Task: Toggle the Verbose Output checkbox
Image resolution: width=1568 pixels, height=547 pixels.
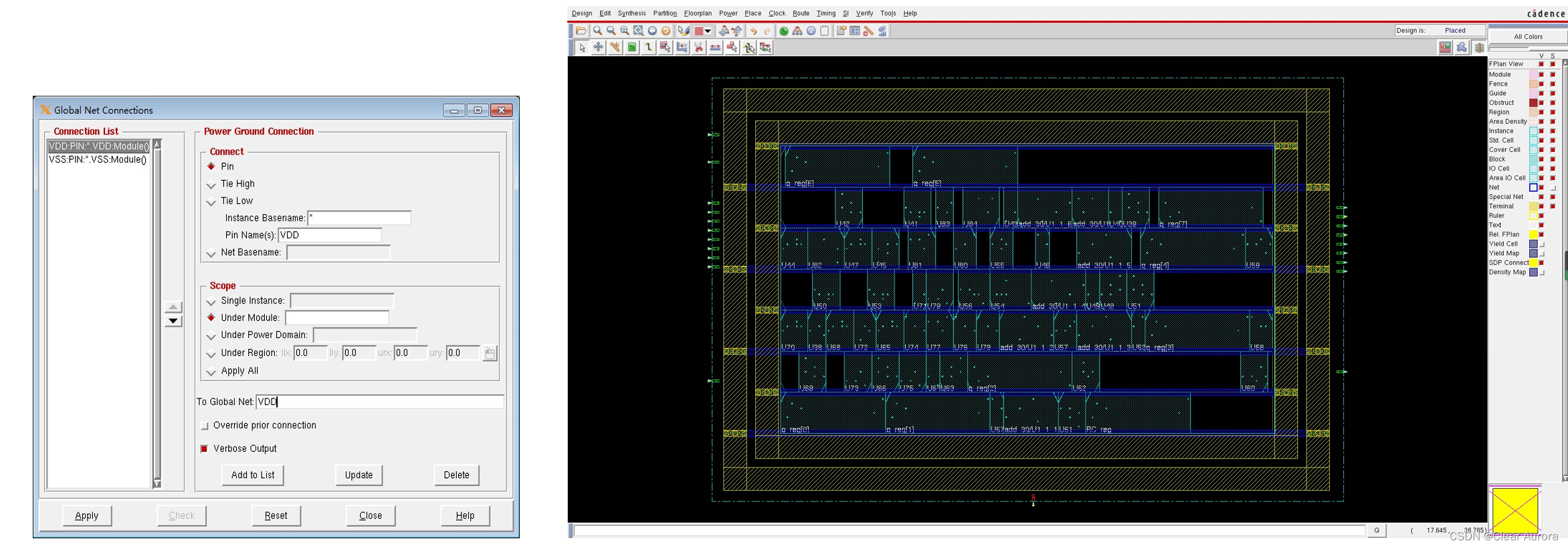Action: click(205, 449)
